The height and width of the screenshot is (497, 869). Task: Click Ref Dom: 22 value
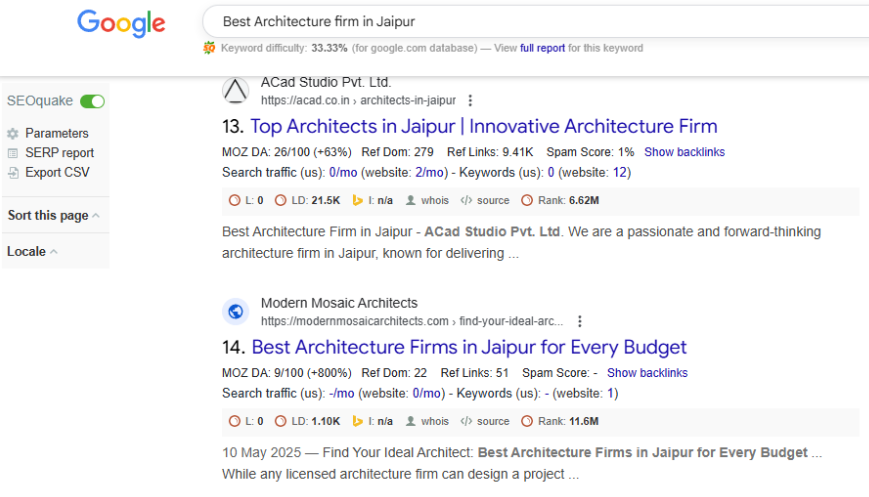[394, 373]
